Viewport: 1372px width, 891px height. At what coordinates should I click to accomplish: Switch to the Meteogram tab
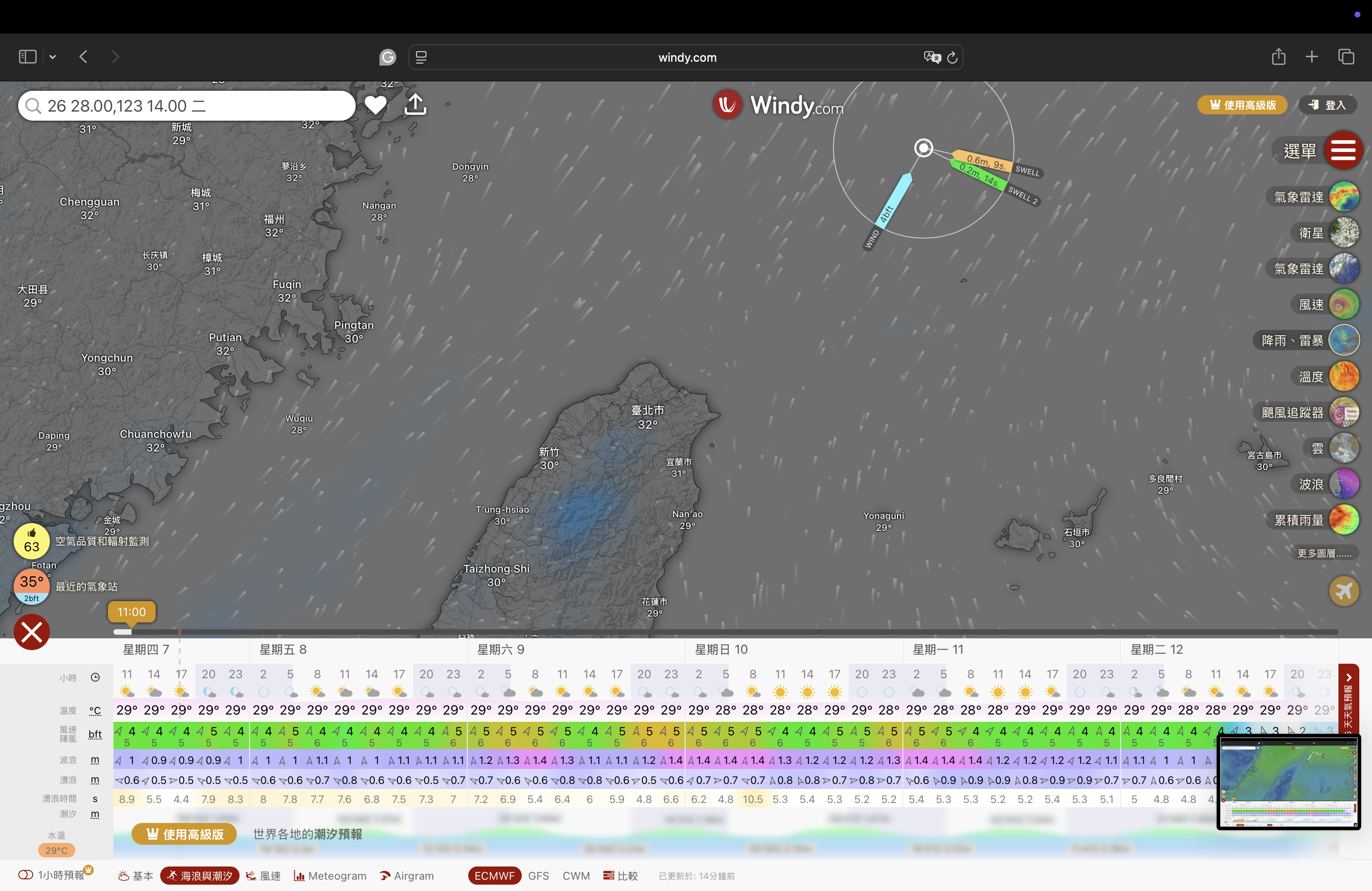[330, 876]
